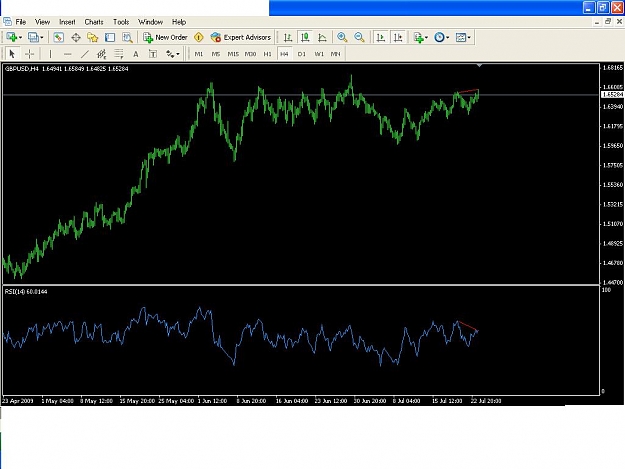Switch to MN timeframe
625x469 pixels.
coord(336,54)
